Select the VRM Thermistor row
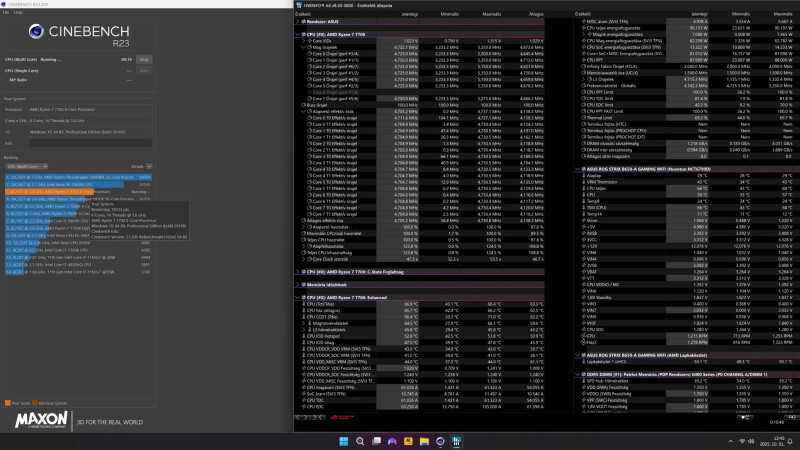This screenshot has width=800, height=450. [687, 182]
